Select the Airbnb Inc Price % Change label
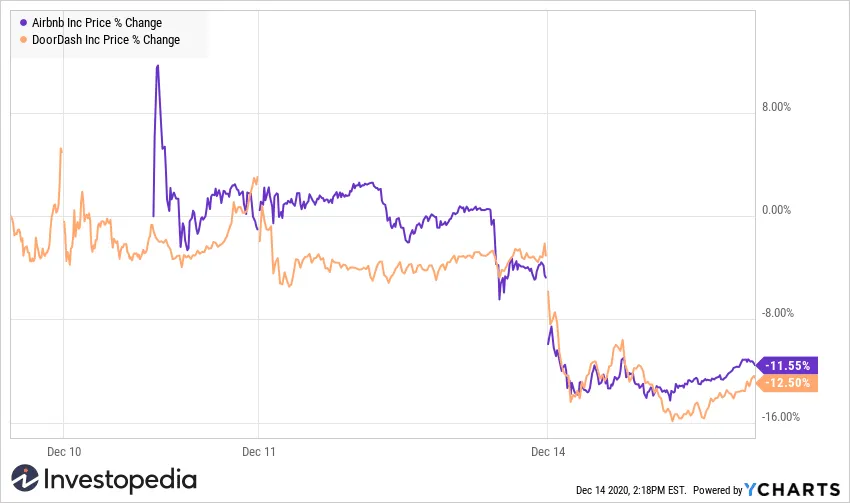The width and height of the screenshot is (850, 503). click(97, 23)
